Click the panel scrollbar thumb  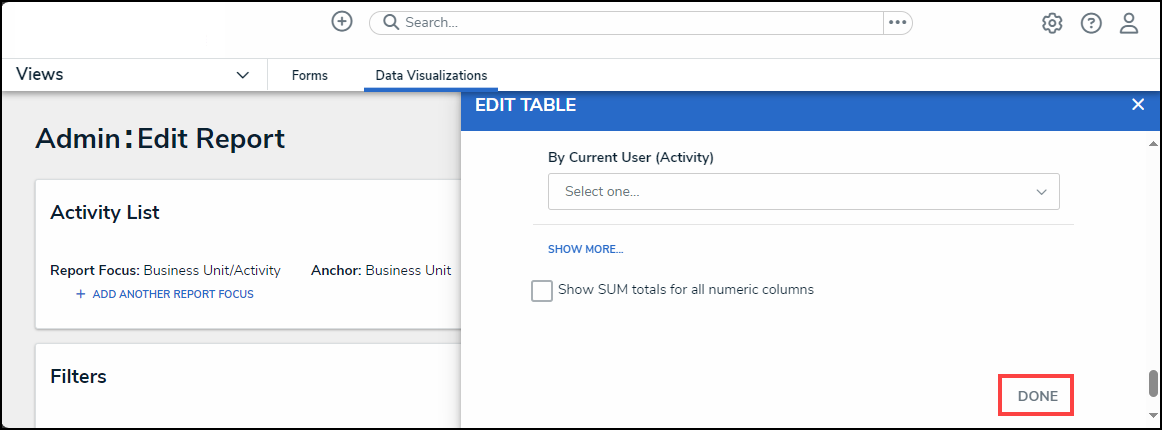(1152, 384)
